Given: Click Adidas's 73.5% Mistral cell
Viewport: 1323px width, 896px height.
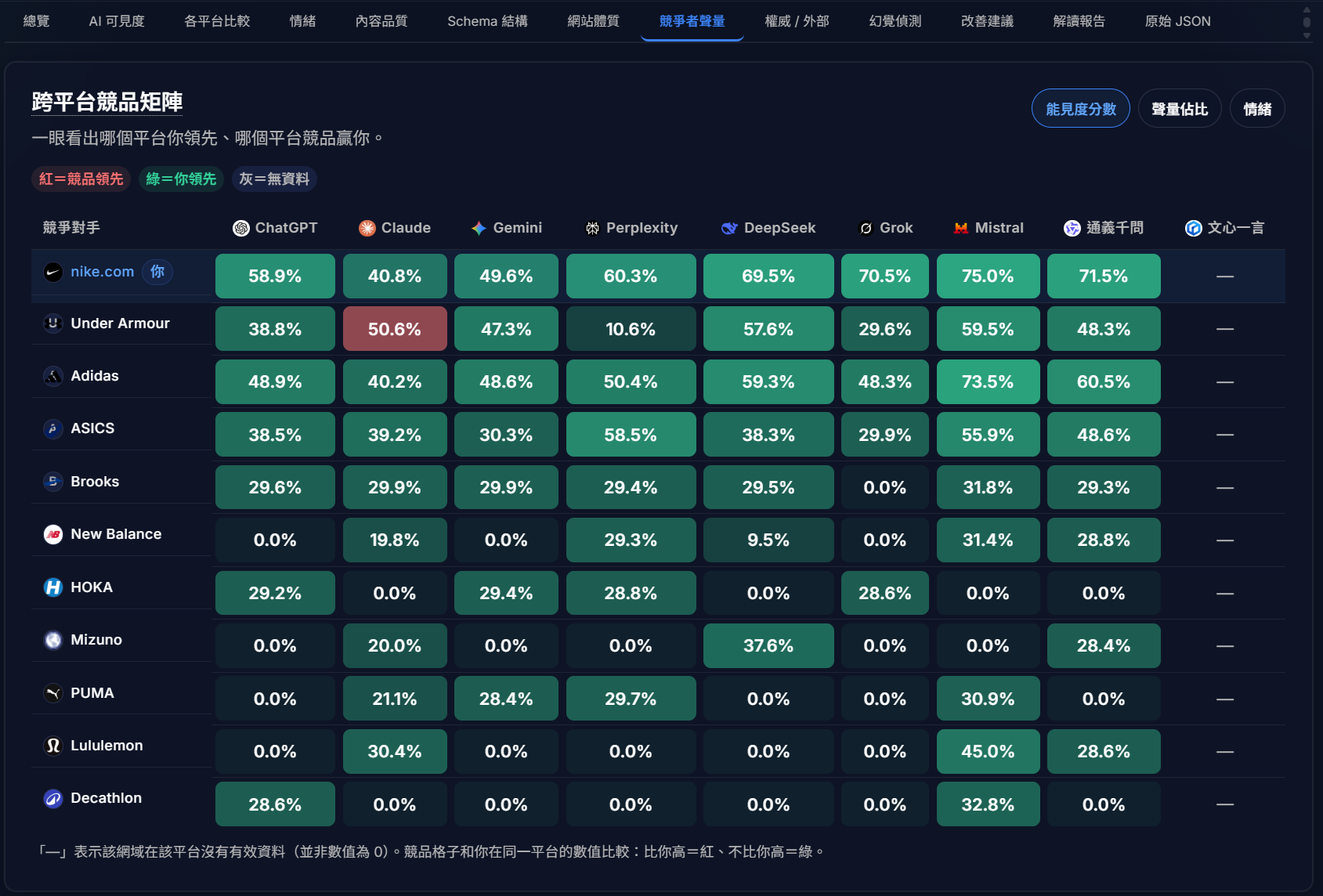Looking at the screenshot, I should click(988, 381).
